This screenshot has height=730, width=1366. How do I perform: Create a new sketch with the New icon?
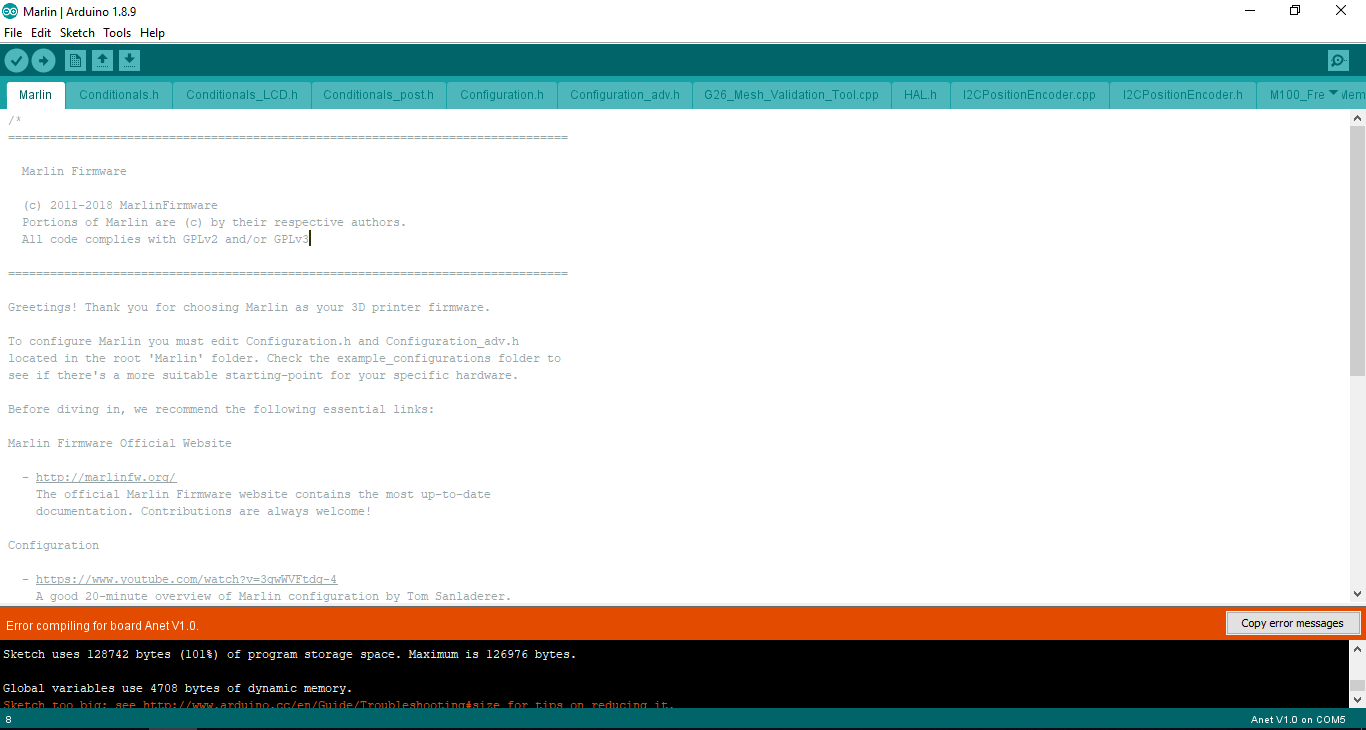pyautogui.click(x=76, y=61)
